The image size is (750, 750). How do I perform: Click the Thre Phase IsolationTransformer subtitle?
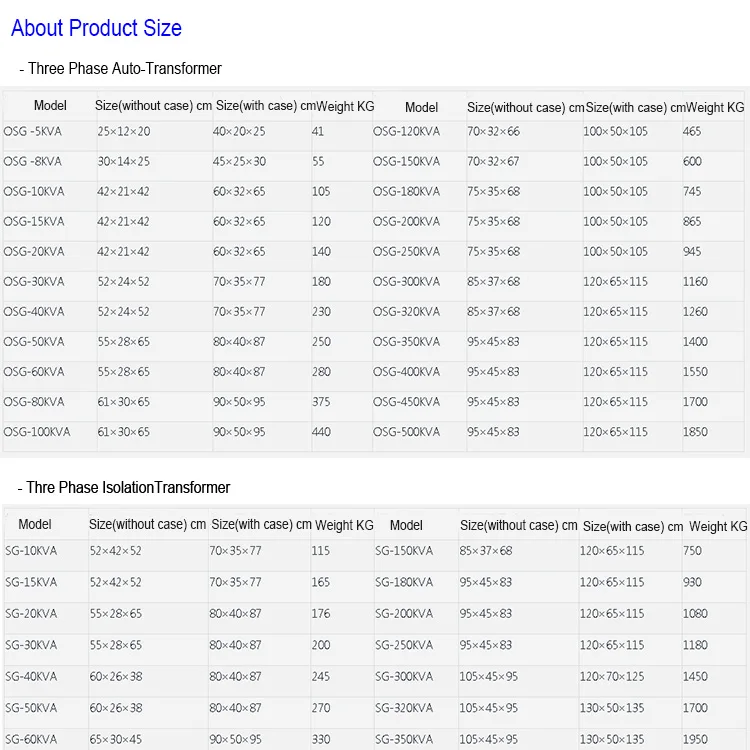click(124, 488)
